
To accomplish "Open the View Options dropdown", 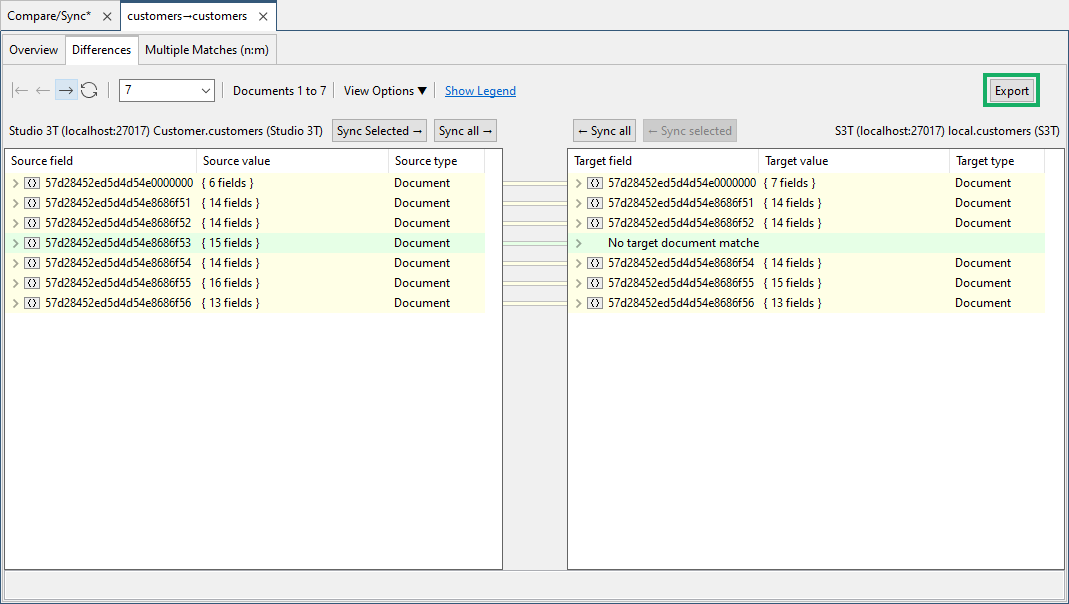I will [384, 90].
